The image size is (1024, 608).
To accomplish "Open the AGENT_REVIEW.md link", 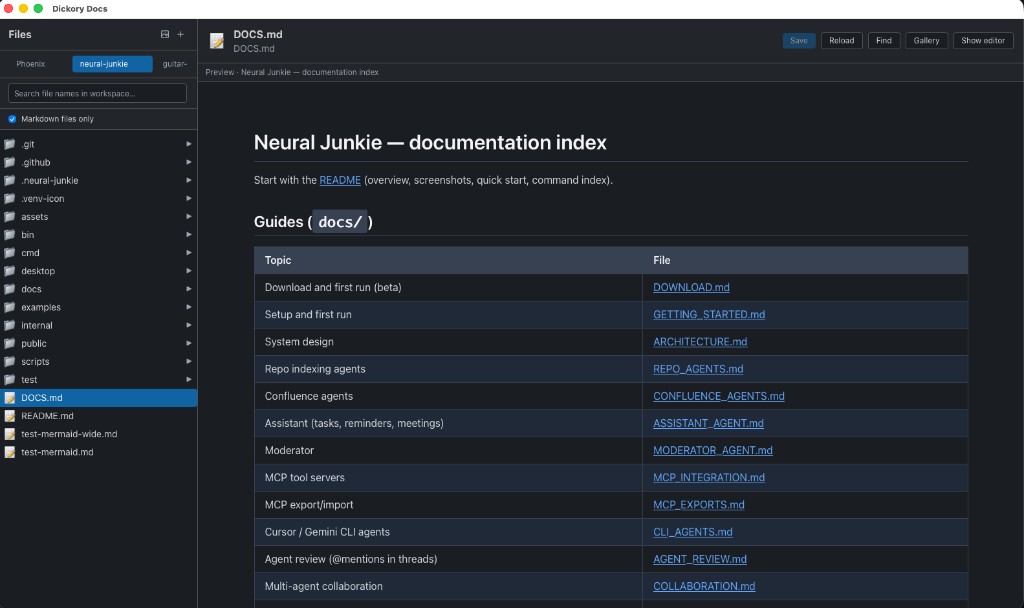I will (699, 560).
